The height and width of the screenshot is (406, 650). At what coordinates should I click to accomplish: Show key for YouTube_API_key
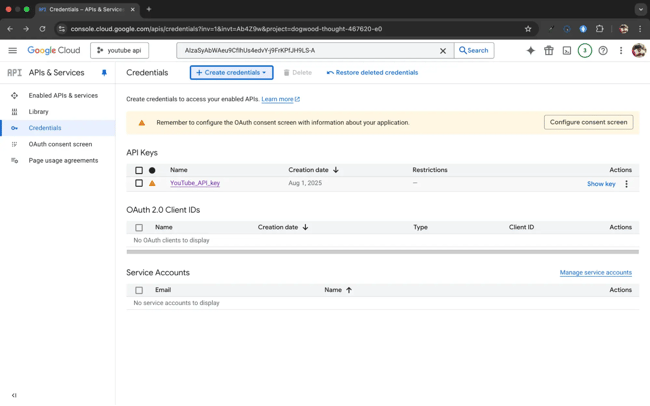click(601, 184)
